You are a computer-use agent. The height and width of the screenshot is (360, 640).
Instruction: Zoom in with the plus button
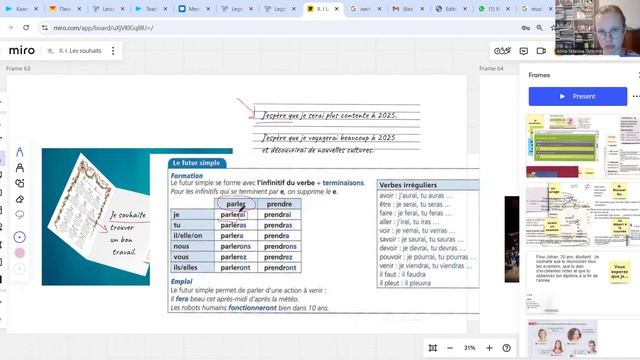tap(489, 348)
